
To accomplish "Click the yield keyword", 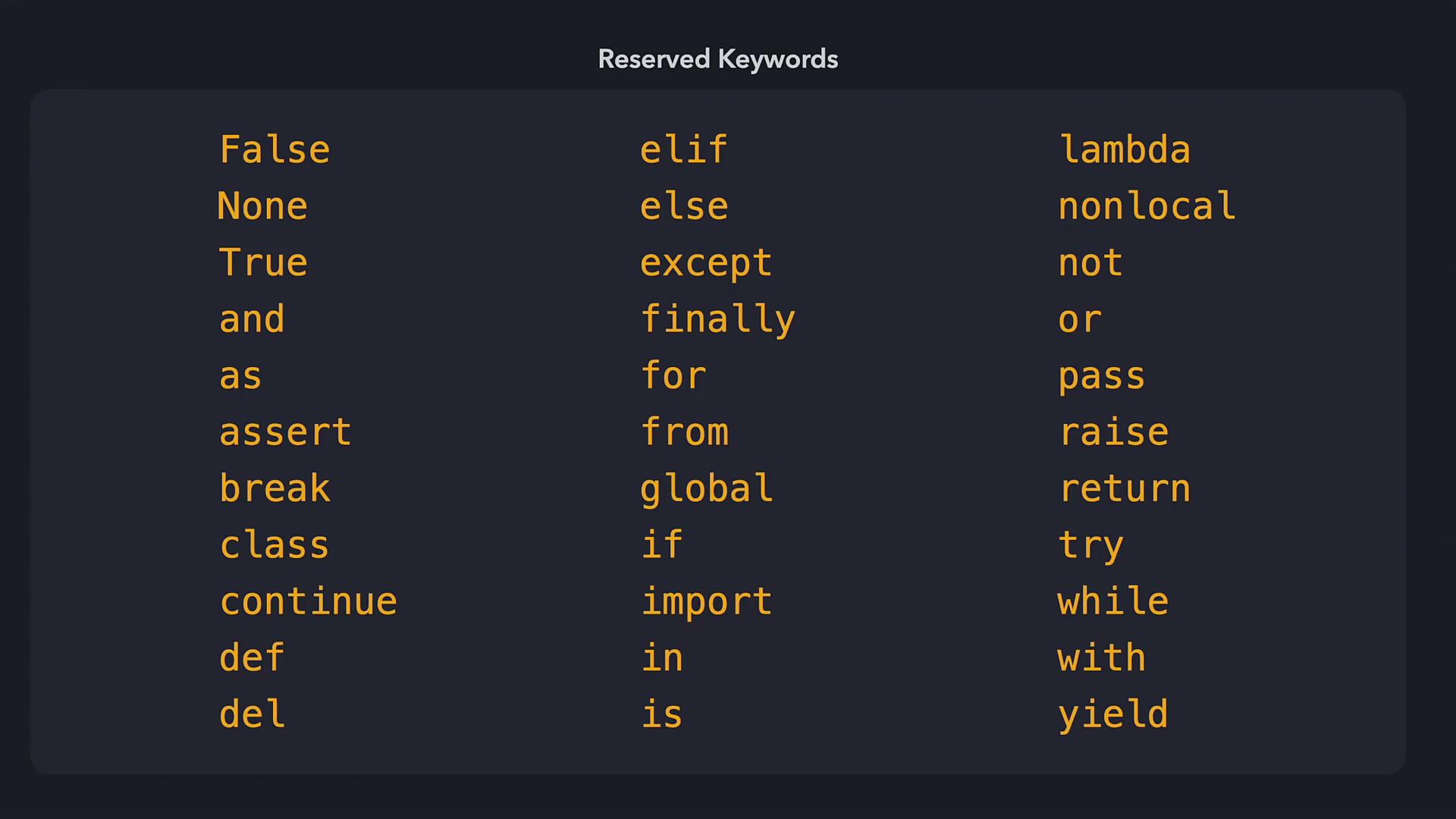I will 1113,714.
